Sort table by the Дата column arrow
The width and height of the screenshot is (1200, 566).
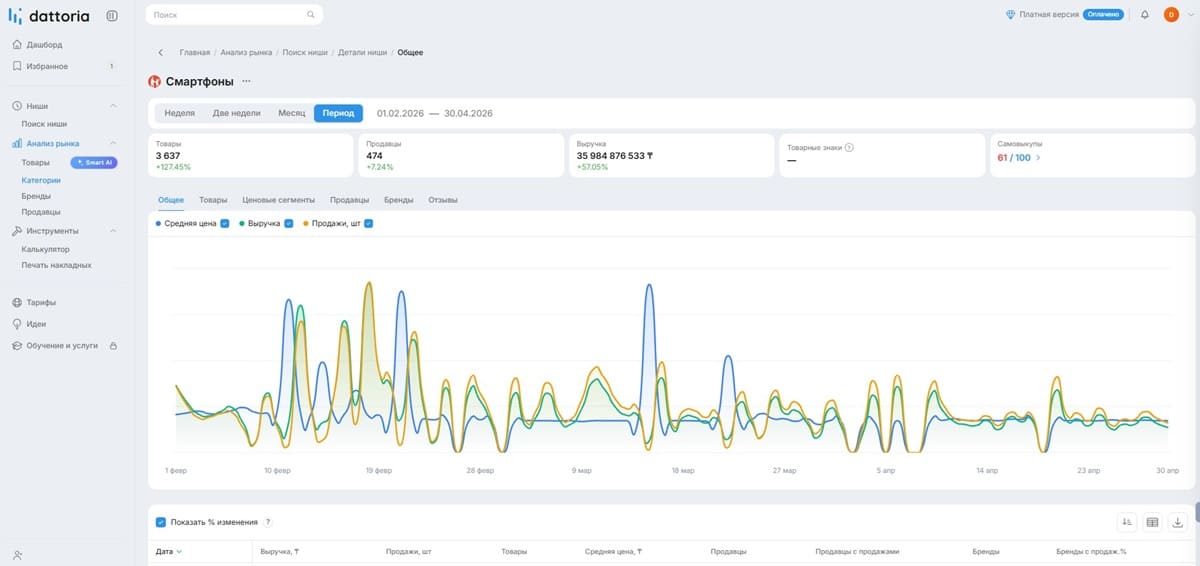point(179,551)
